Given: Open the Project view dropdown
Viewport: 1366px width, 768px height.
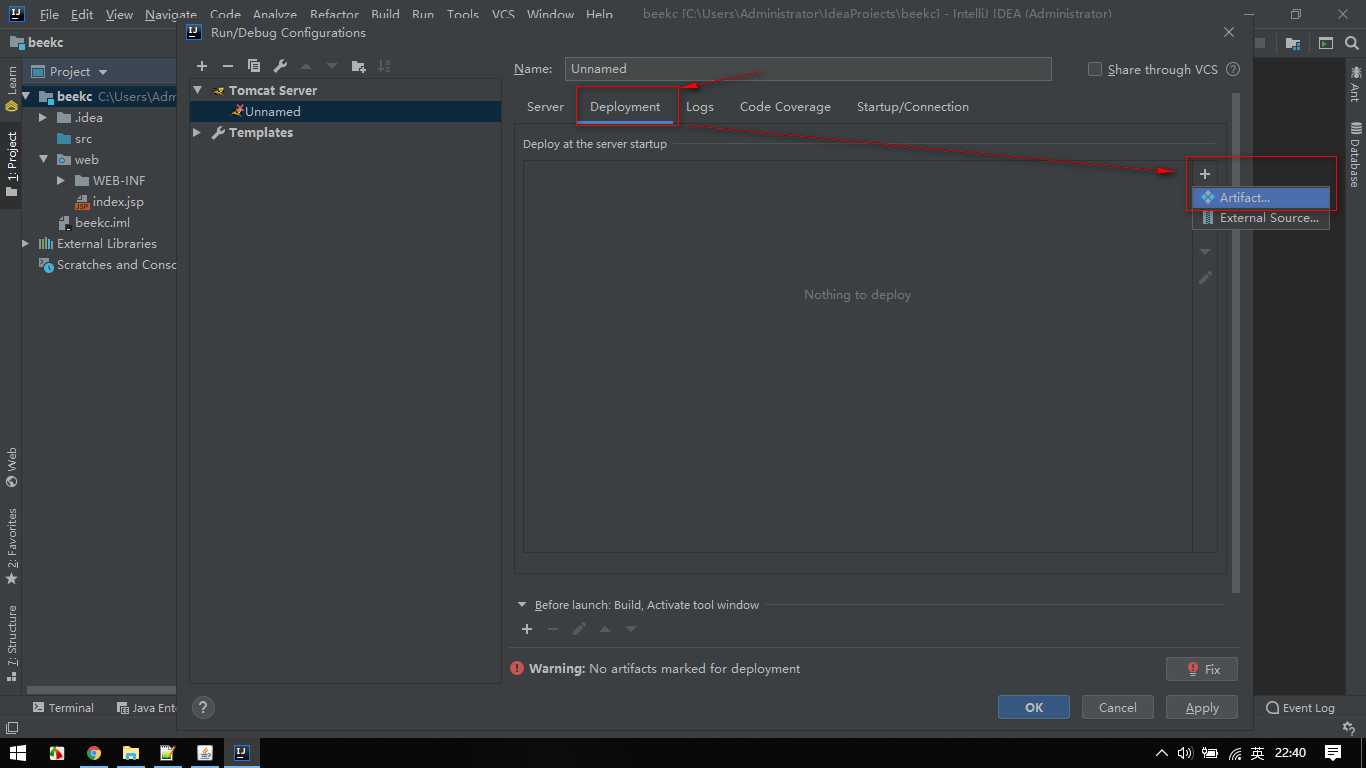Looking at the screenshot, I should pos(102,72).
